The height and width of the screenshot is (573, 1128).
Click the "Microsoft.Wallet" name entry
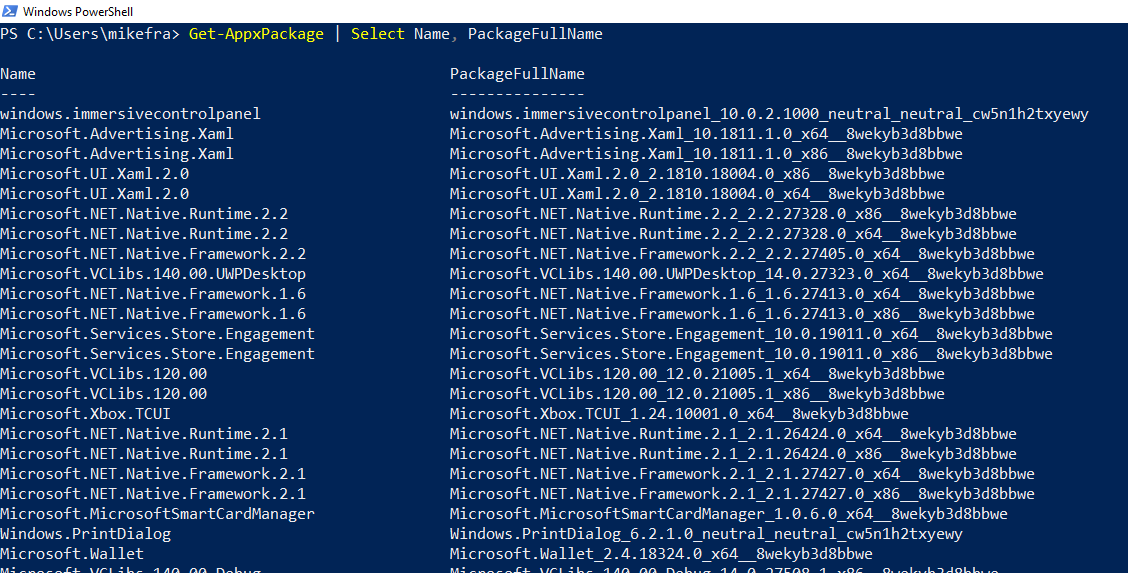click(72, 554)
